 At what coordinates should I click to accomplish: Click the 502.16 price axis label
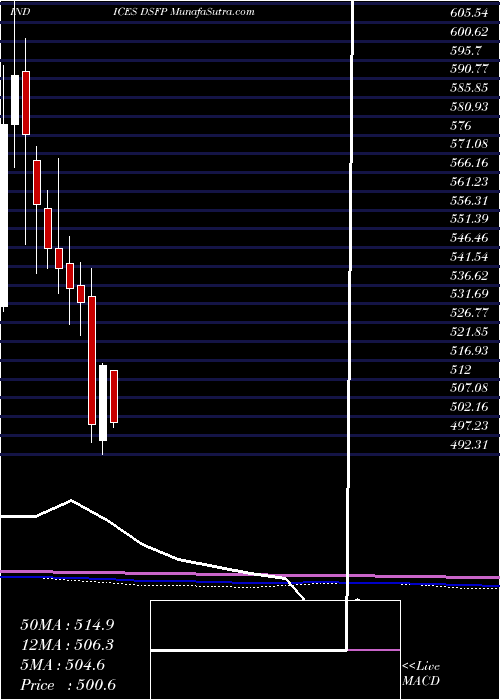pos(469,407)
